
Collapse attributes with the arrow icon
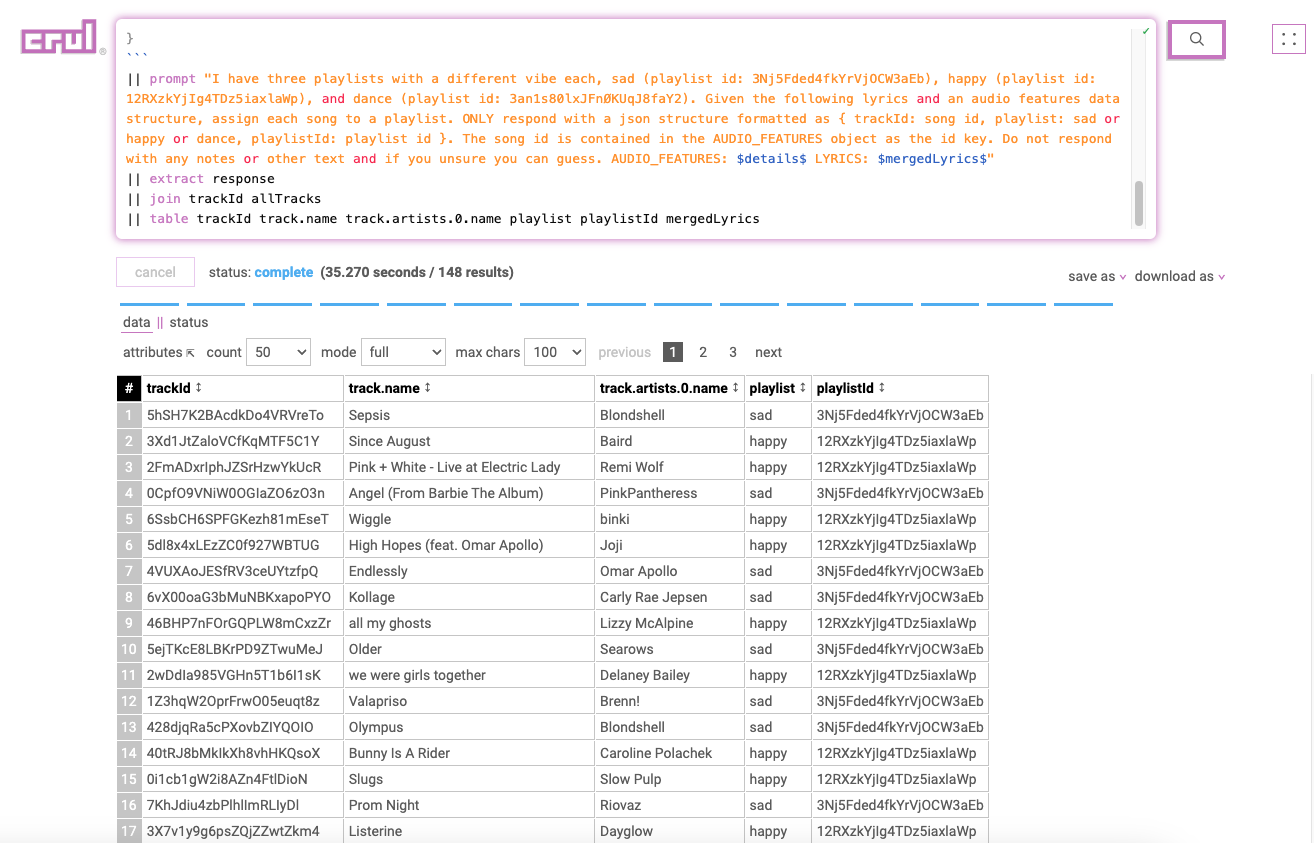point(190,353)
